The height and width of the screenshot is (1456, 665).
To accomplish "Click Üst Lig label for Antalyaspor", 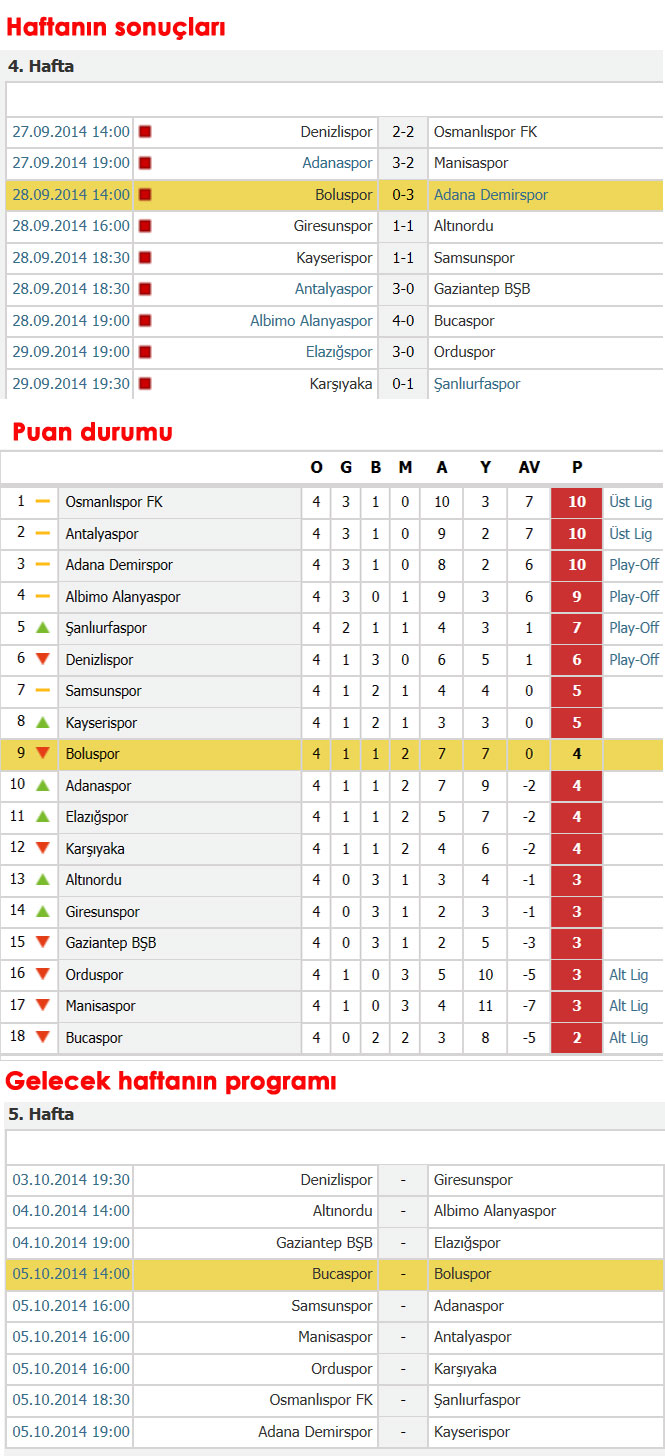I will (x=631, y=534).
